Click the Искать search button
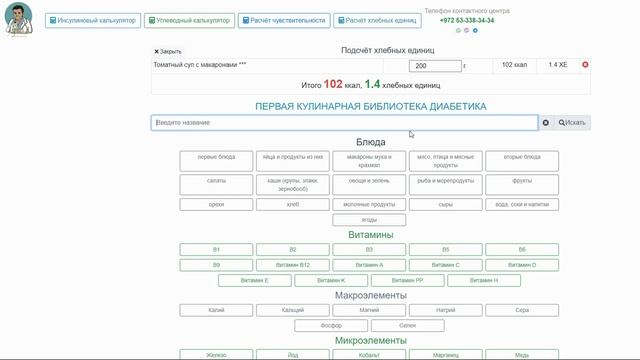This screenshot has height=360, width=640. pyautogui.click(x=572, y=123)
